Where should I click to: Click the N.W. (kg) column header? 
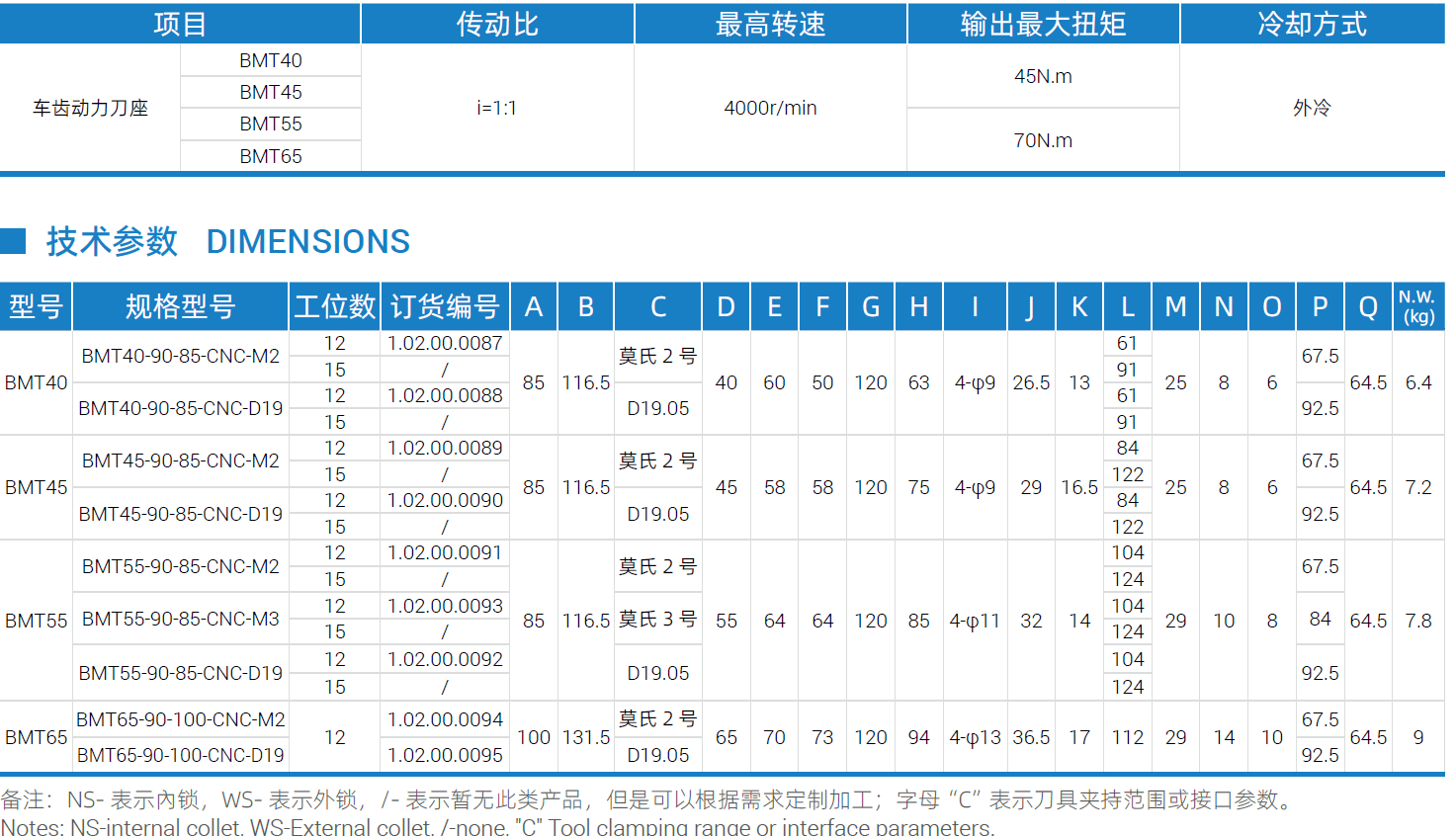point(1417,306)
